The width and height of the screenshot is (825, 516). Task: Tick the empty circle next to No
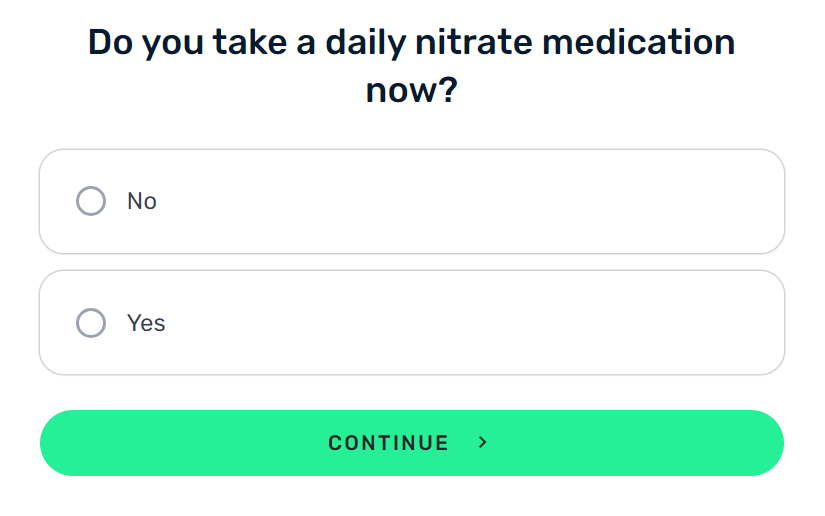click(x=91, y=201)
